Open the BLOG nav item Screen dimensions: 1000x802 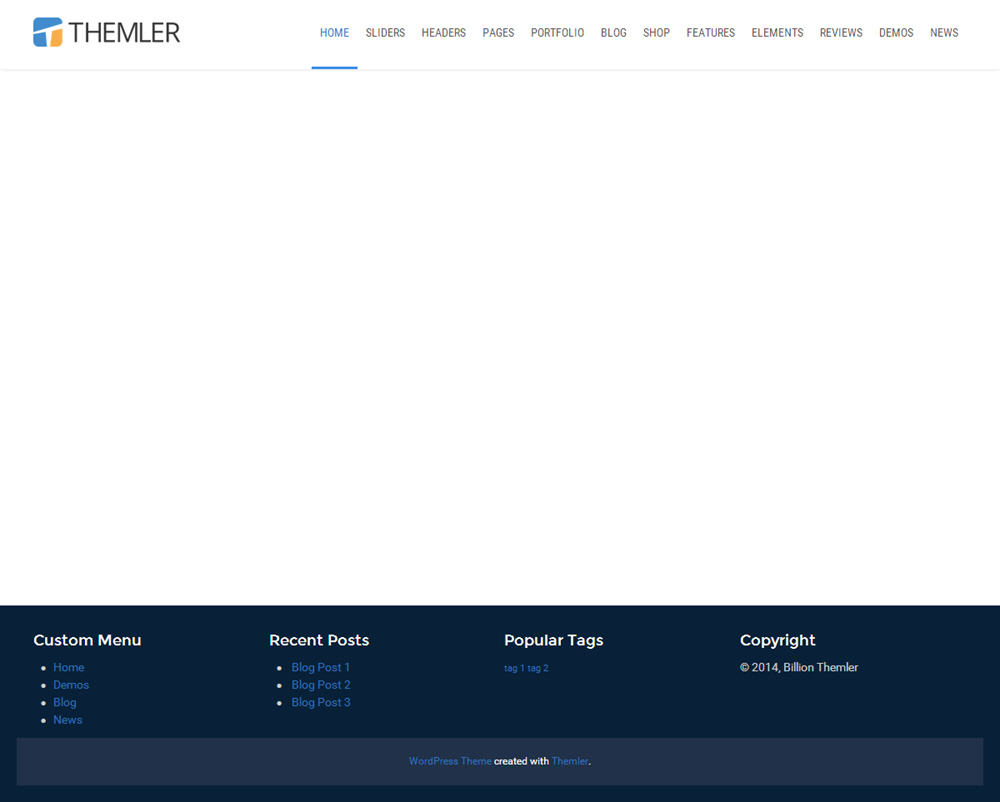[614, 33]
